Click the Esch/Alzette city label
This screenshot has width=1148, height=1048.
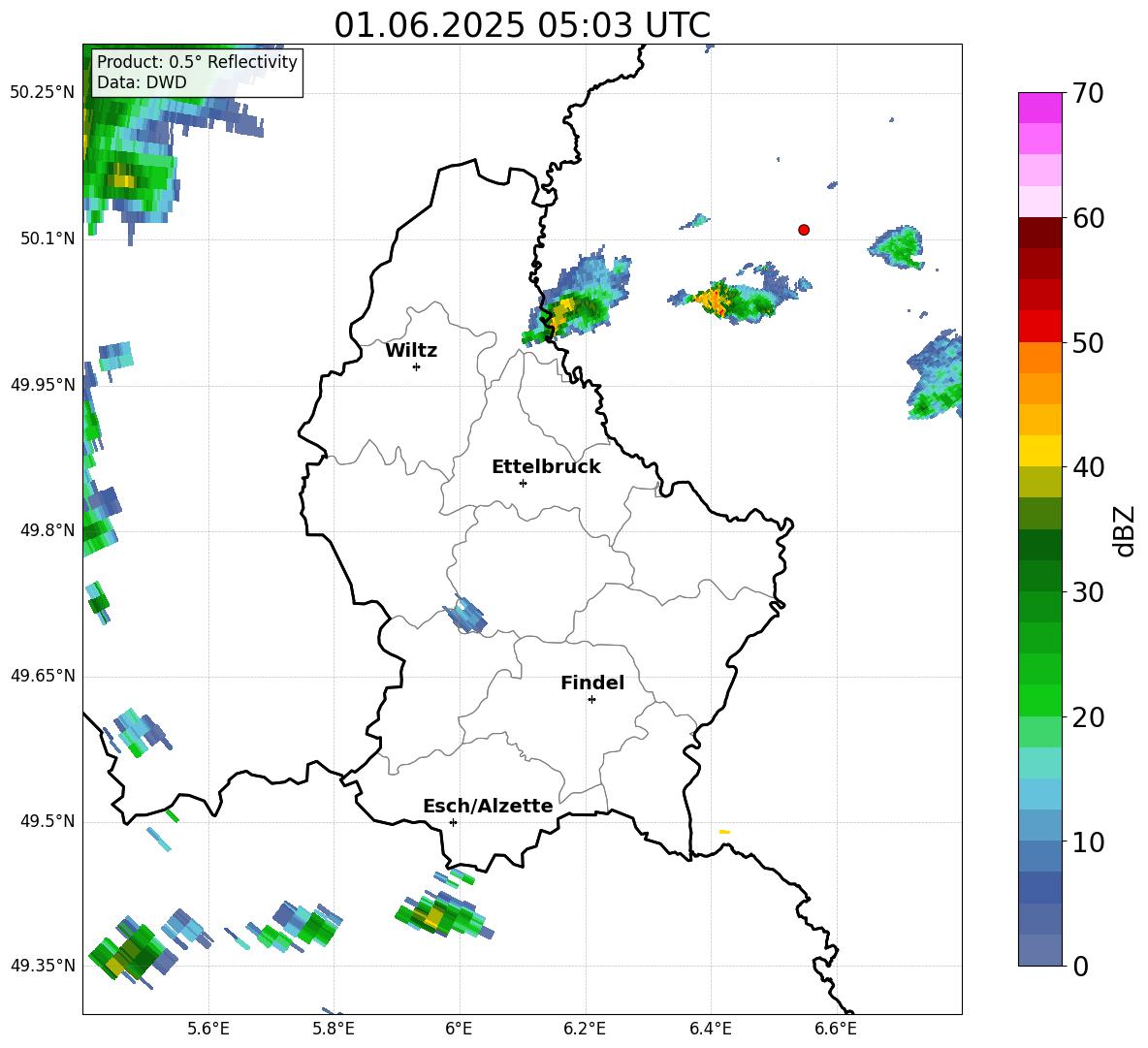coord(488,807)
